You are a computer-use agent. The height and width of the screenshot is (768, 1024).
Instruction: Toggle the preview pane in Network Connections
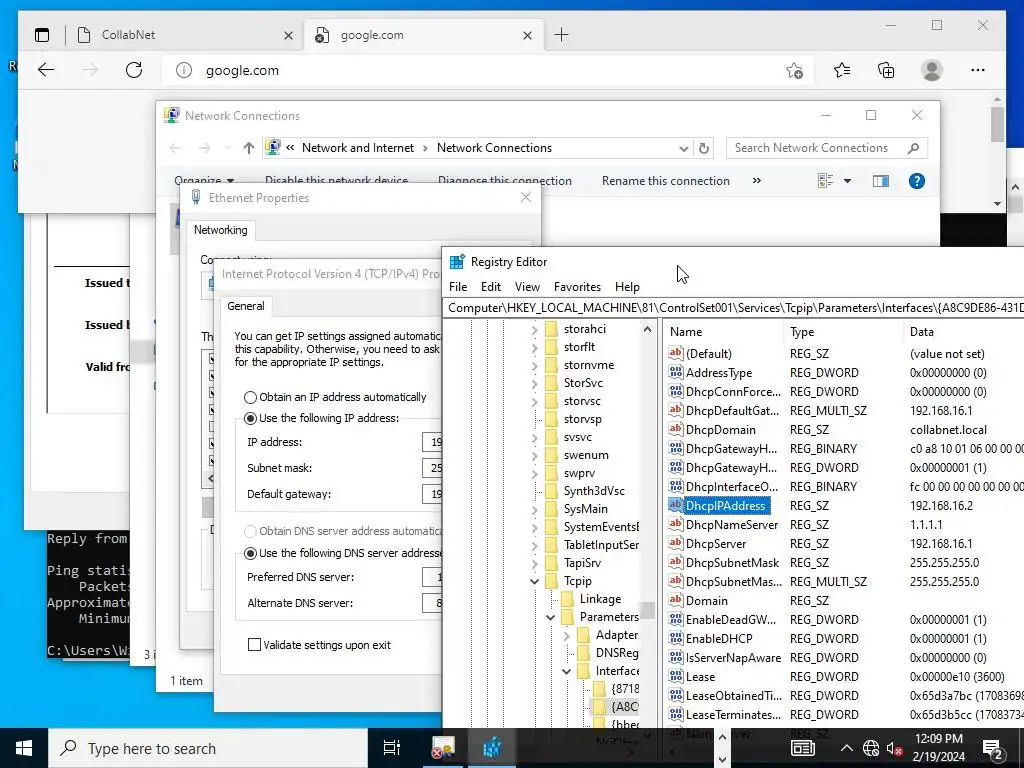pos(880,181)
